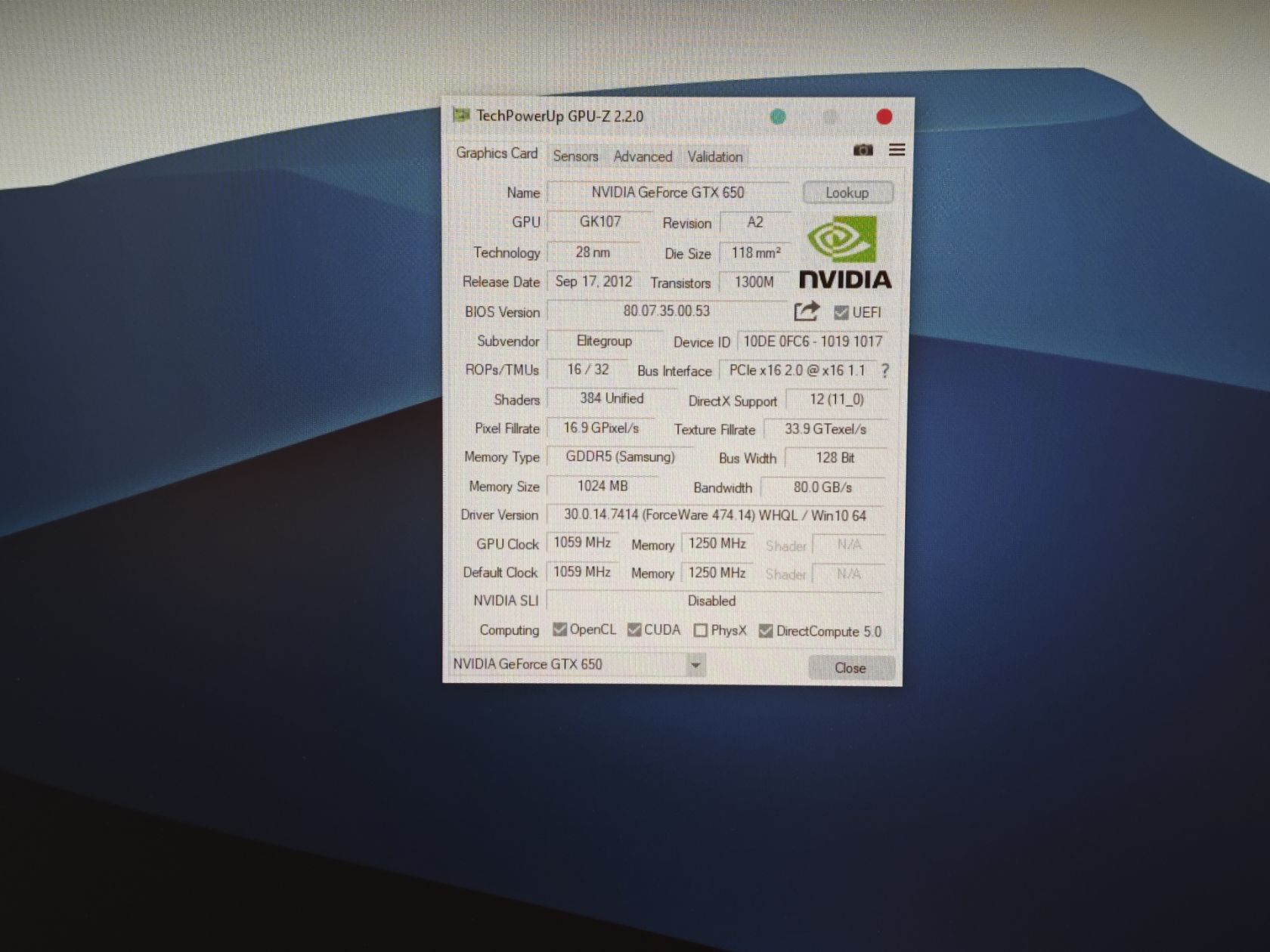
Task: Click the Texture Fillrate field 33.9 GTexel/s
Action: coord(825,429)
